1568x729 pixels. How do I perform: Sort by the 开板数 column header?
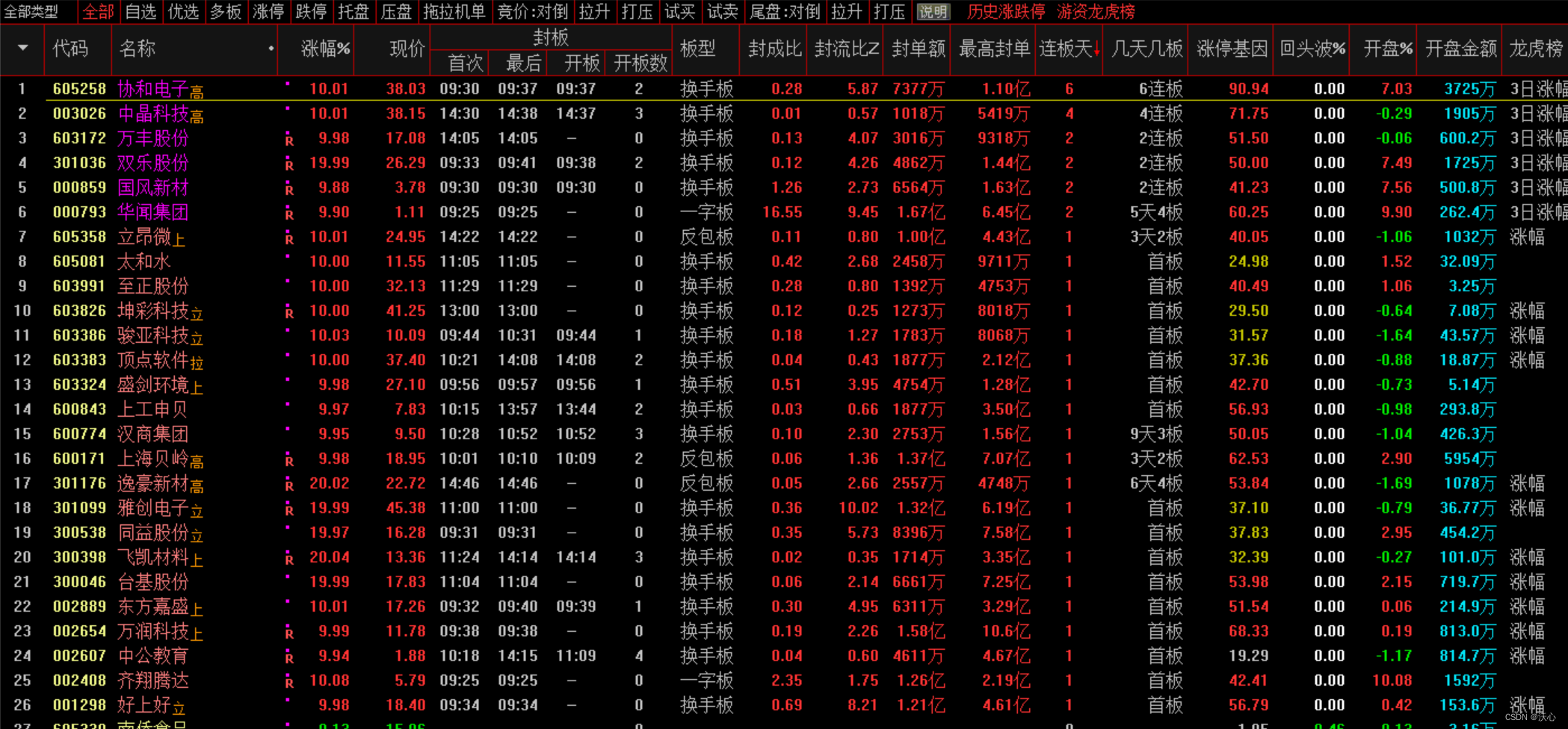[x=640, y=63]
